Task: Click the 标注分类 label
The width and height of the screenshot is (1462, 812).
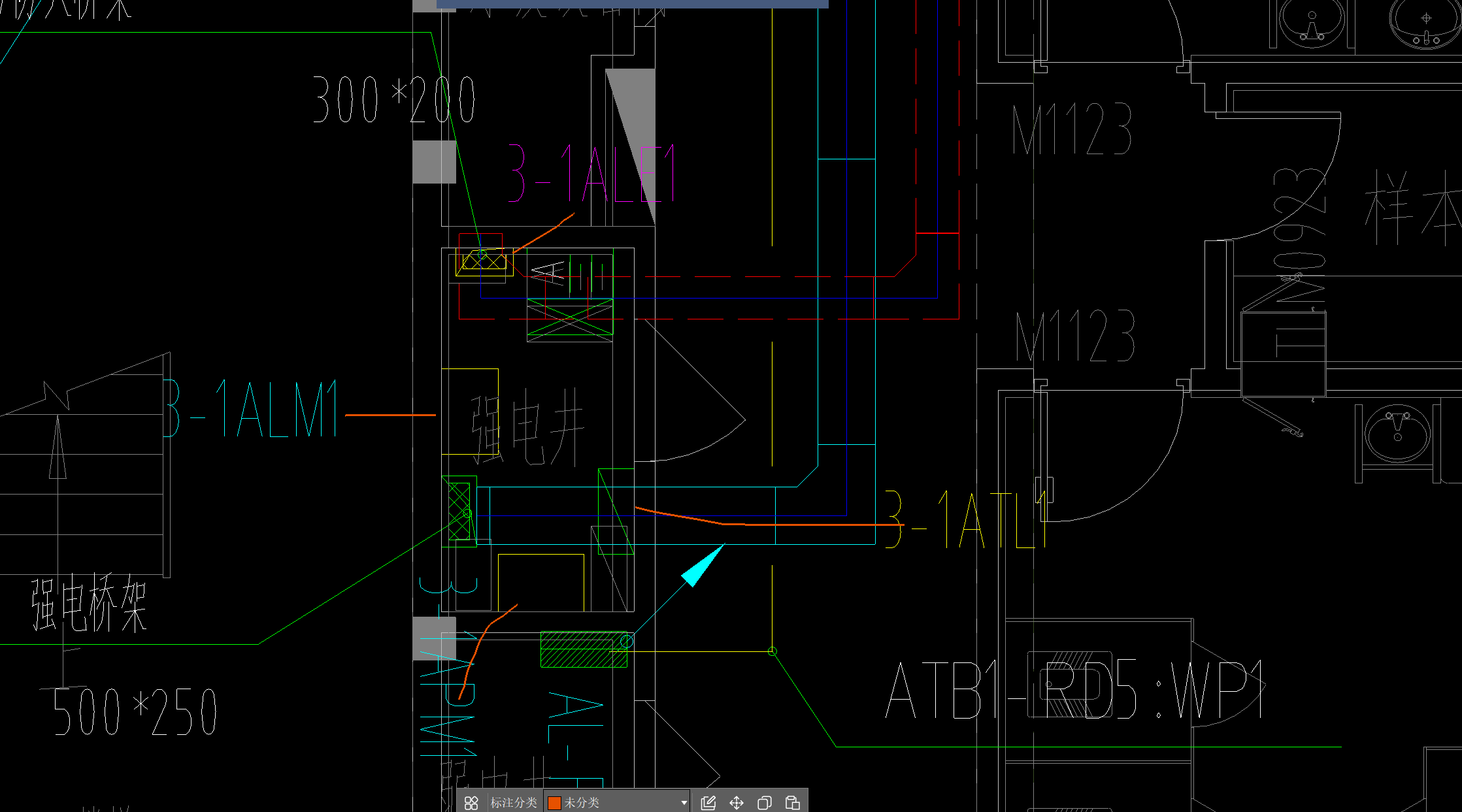Action: click(x=514, y=803)
